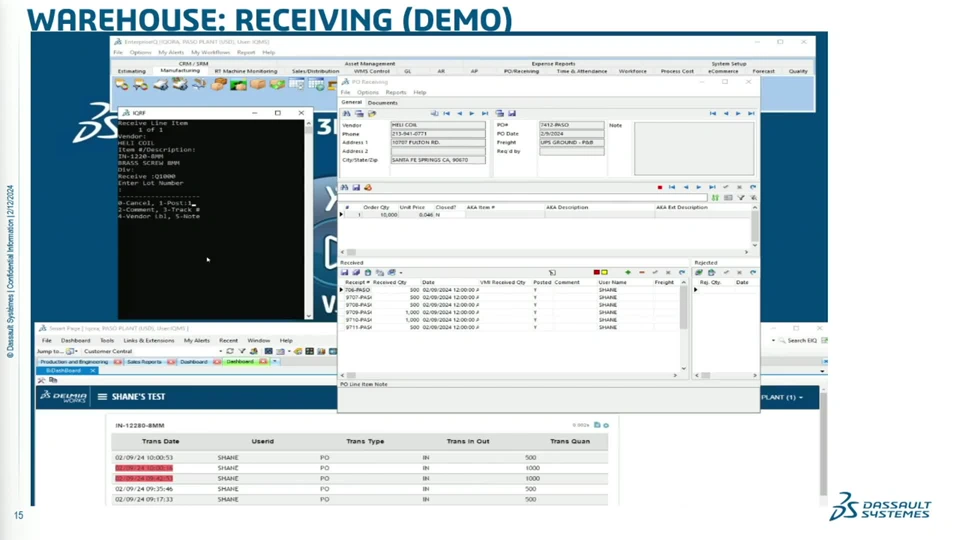Click the search binoculars icon in PO Receiving header toolbar

(347, 114)
